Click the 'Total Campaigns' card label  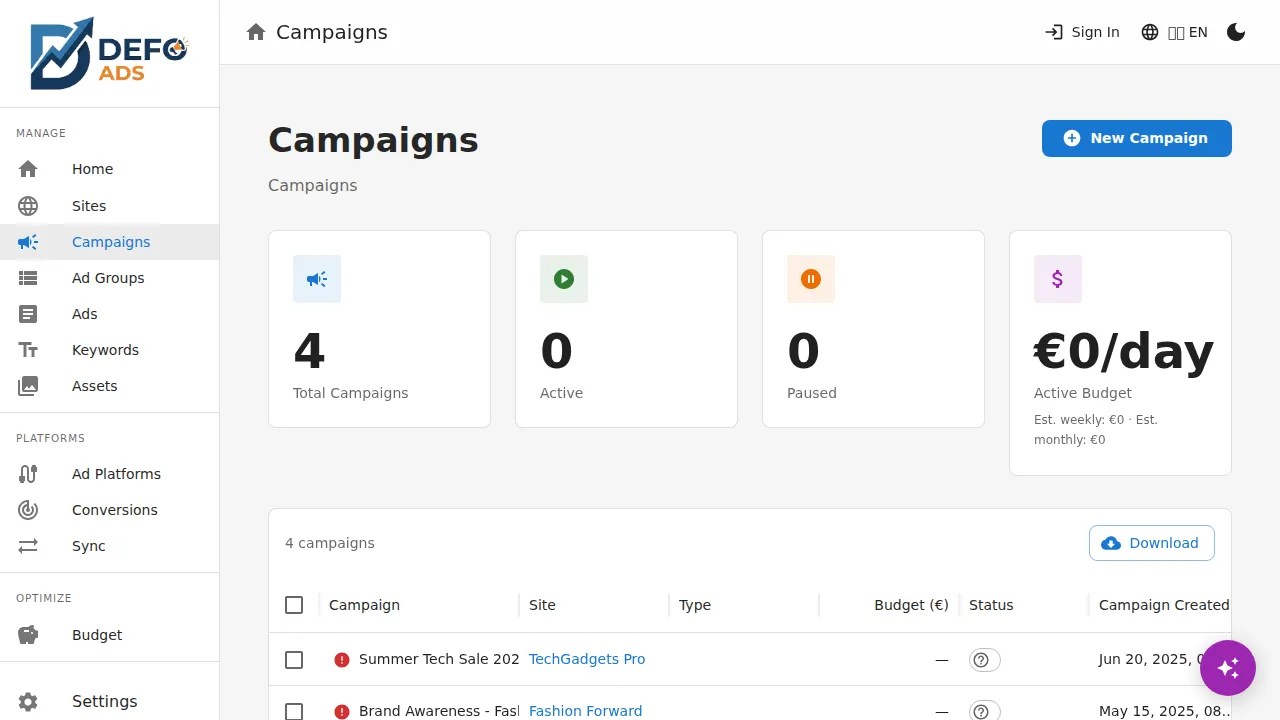(x=351, y=393)
